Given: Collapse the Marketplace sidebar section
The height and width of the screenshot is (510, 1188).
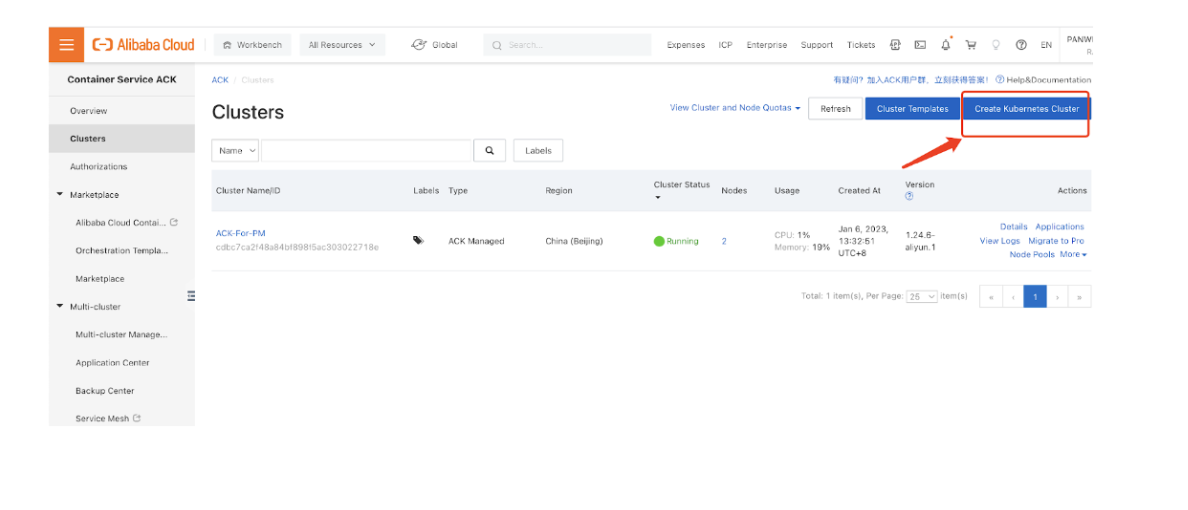Looking at the screenshot, I should coord(60,195).
